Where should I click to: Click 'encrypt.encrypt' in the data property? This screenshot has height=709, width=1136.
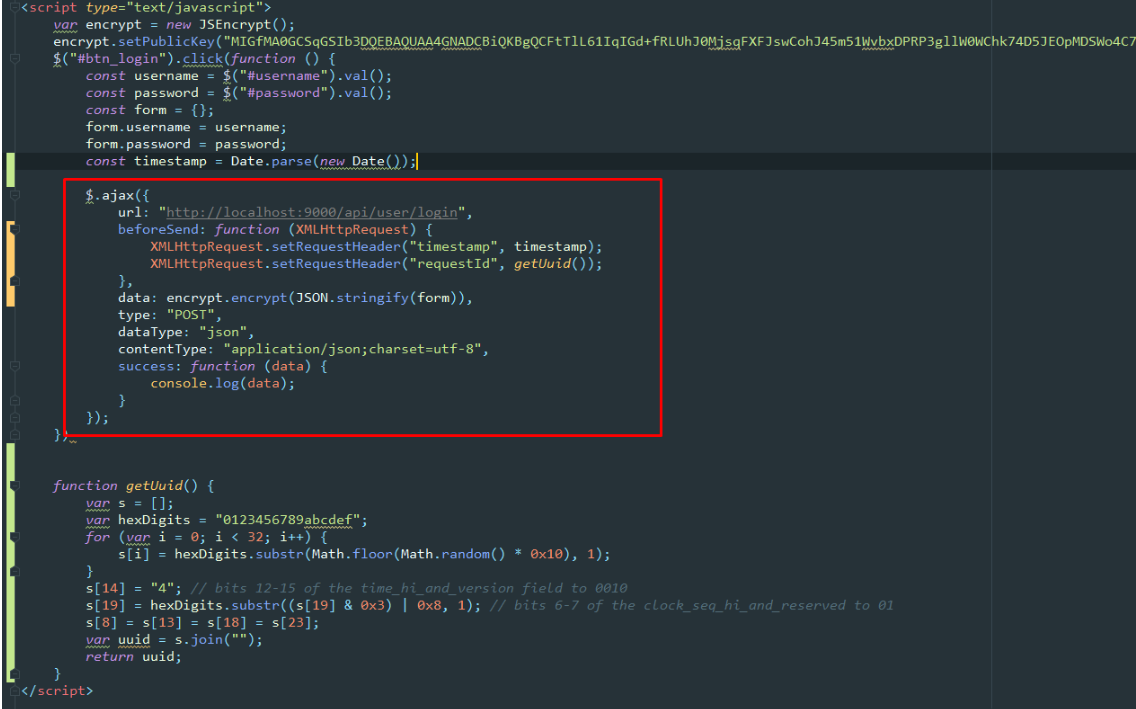(x=227, y=298)
